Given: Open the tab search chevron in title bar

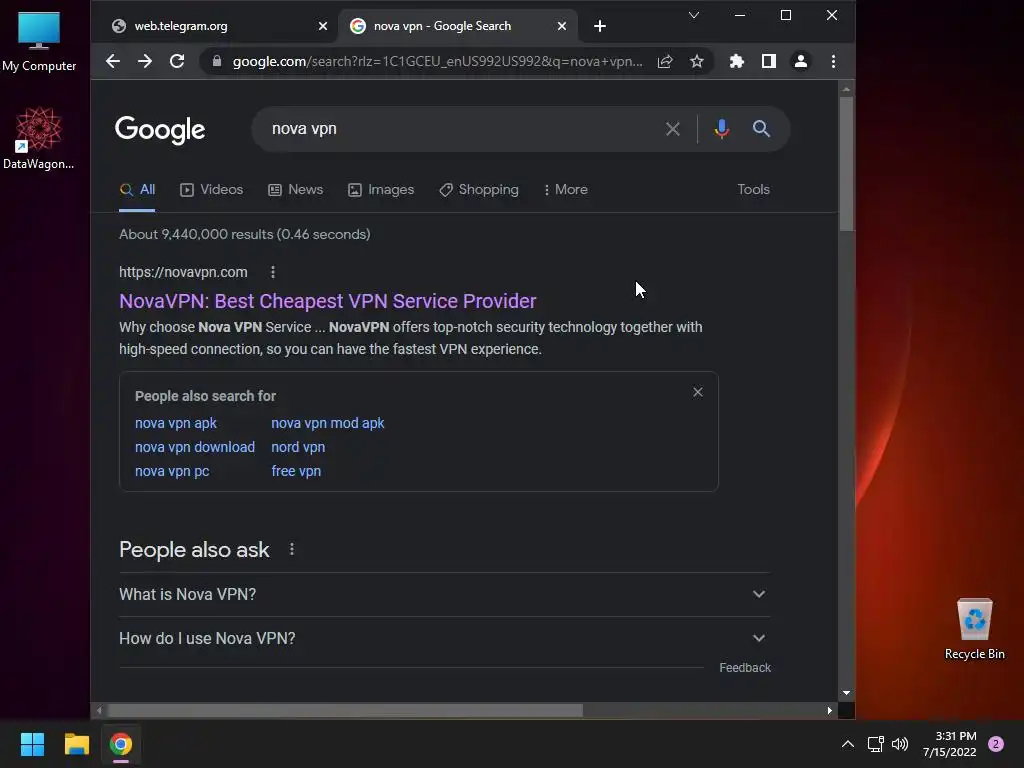Looking at the screenshot, I should coord(694,15).
